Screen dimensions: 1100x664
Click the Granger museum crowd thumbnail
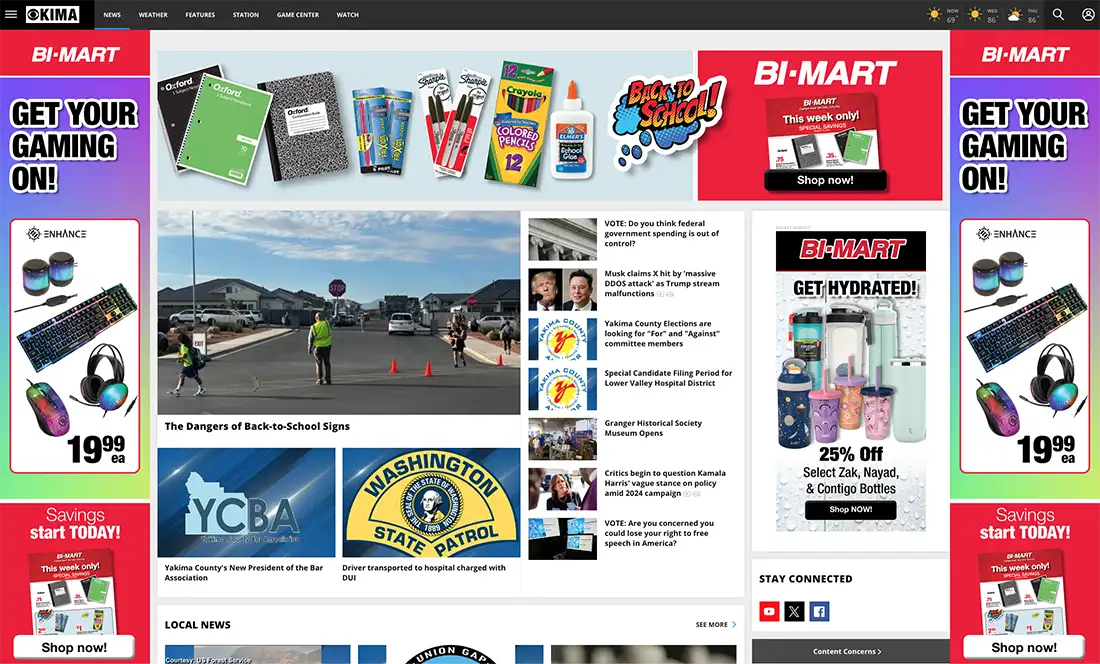coord(563,439)
